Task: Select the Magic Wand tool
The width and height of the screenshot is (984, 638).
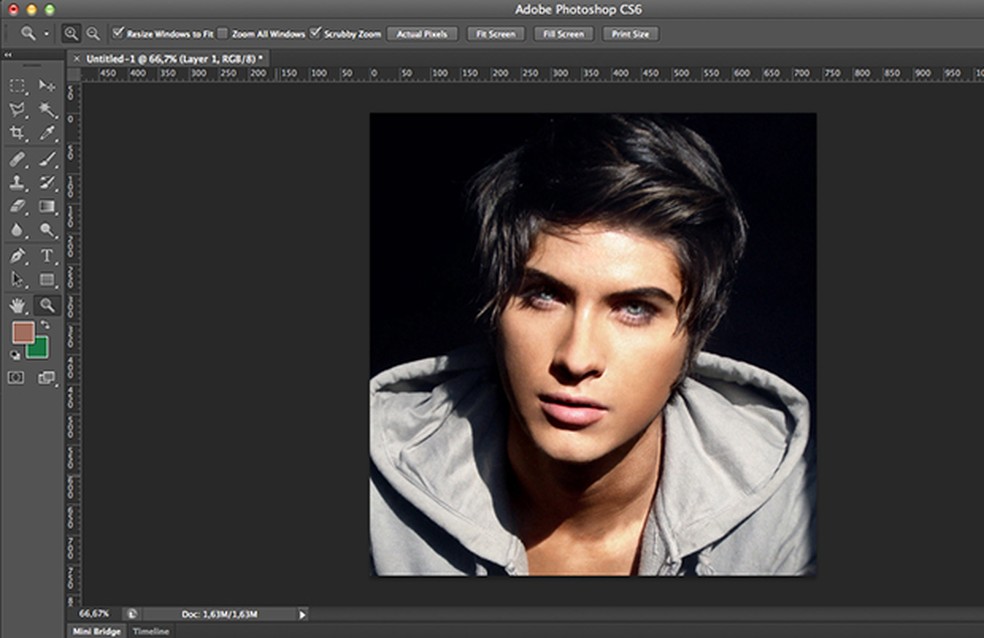Action: click(47, 109)
